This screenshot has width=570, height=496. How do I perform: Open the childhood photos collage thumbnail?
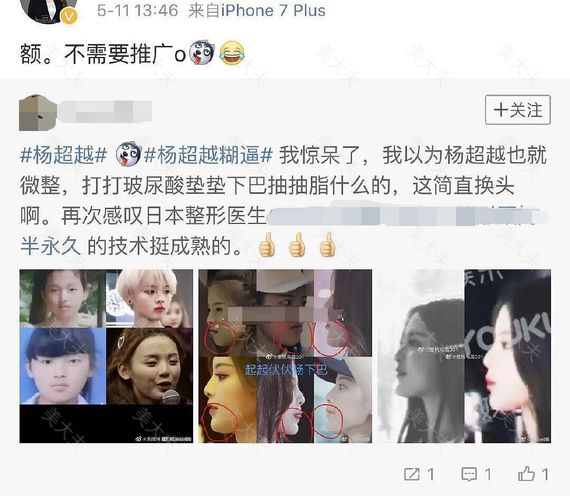106,356
